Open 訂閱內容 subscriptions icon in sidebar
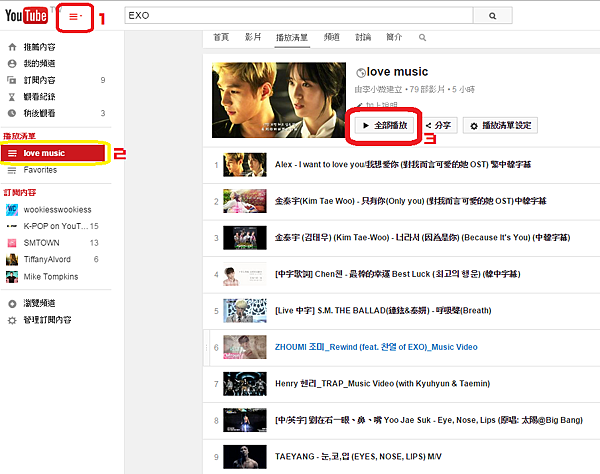The width and height of the screenshot is (600, 474). [12, 80]
